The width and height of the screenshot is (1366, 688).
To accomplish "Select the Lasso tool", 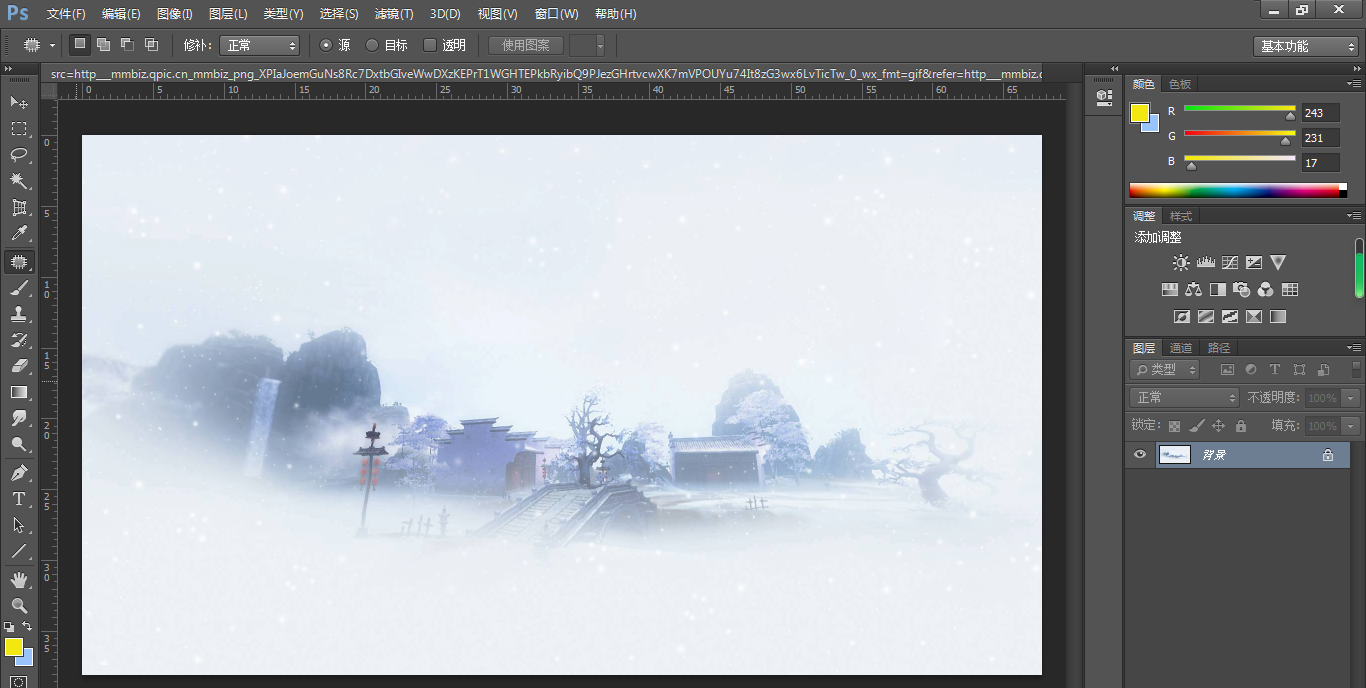I will pyautogui.click(x=19, y=155).
